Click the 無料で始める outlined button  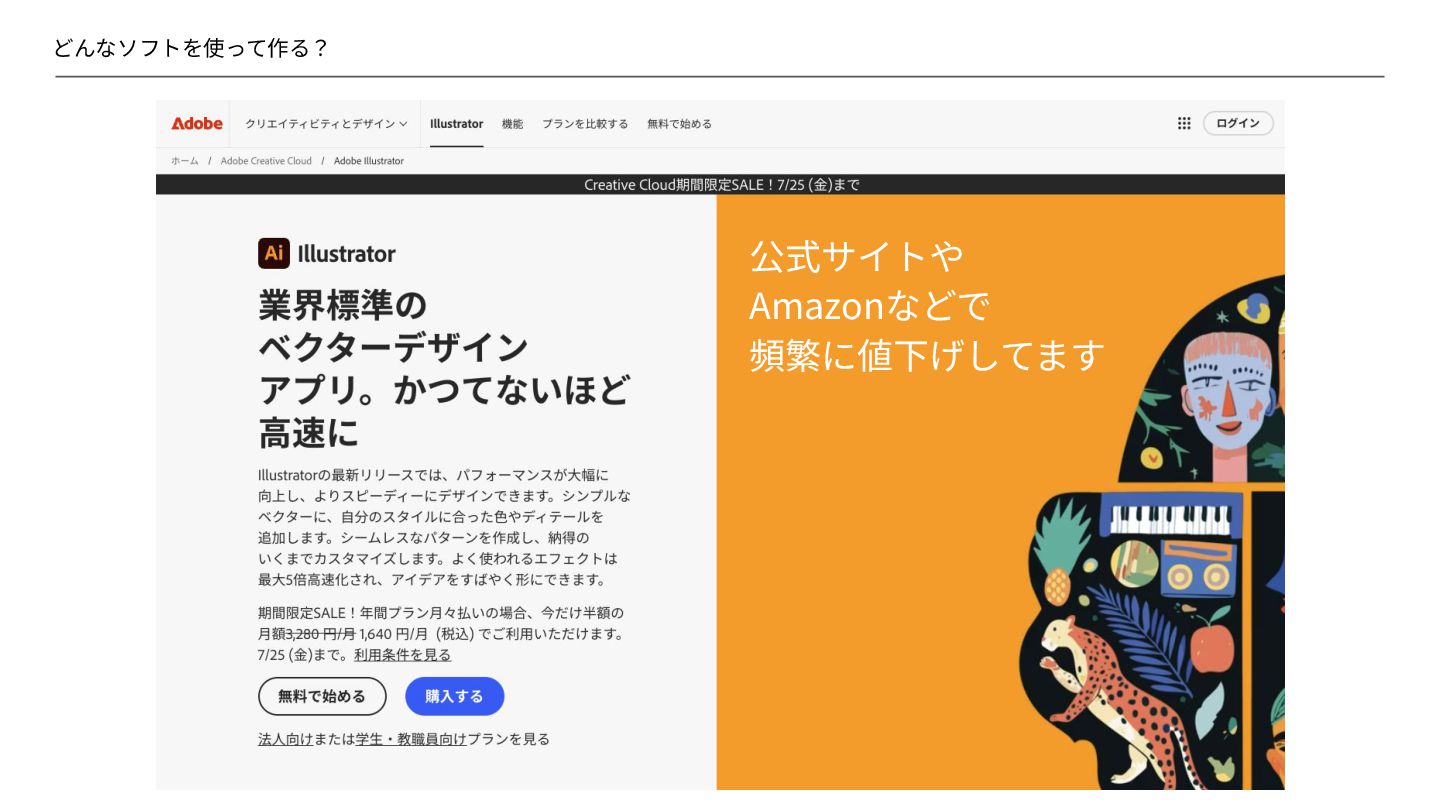(322, 696)
